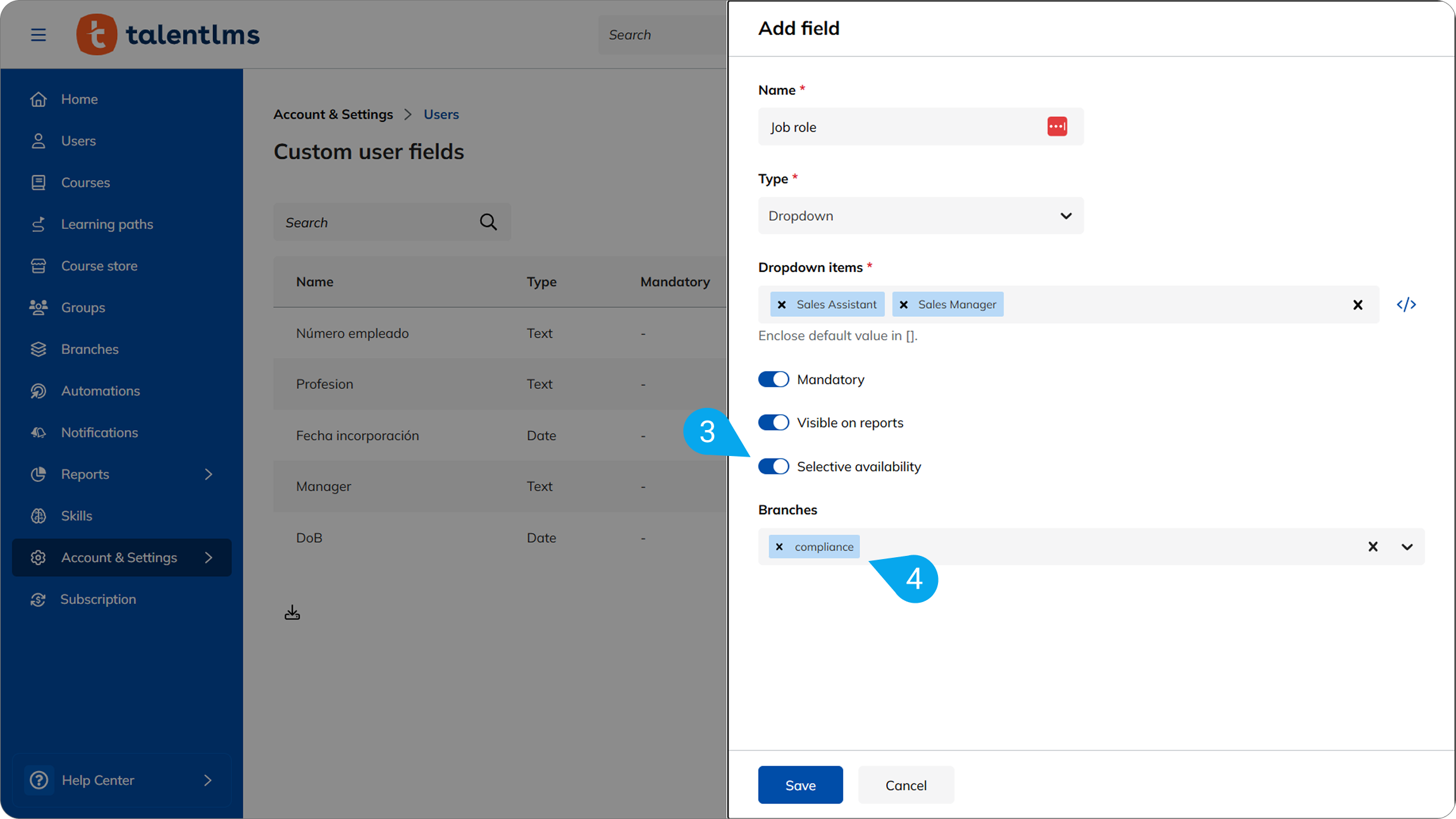1456x819 pixels.
Task: Cancel adding the field
Action: click(x=906, y=785)
